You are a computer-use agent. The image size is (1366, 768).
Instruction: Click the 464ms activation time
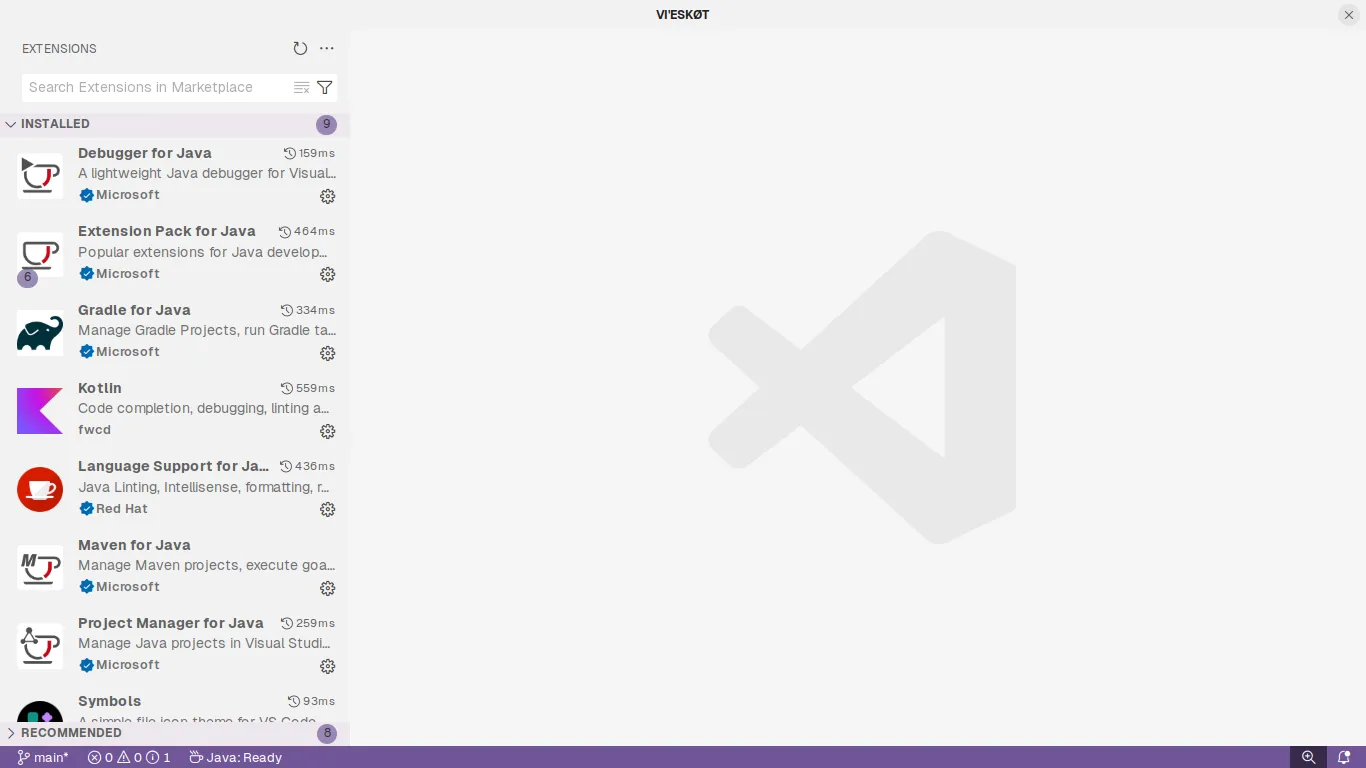point(306,231)
